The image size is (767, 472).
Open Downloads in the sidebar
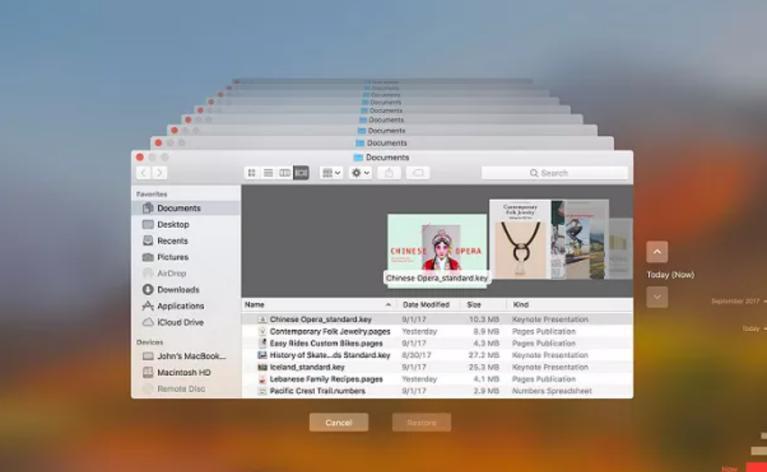click(186, 290)
